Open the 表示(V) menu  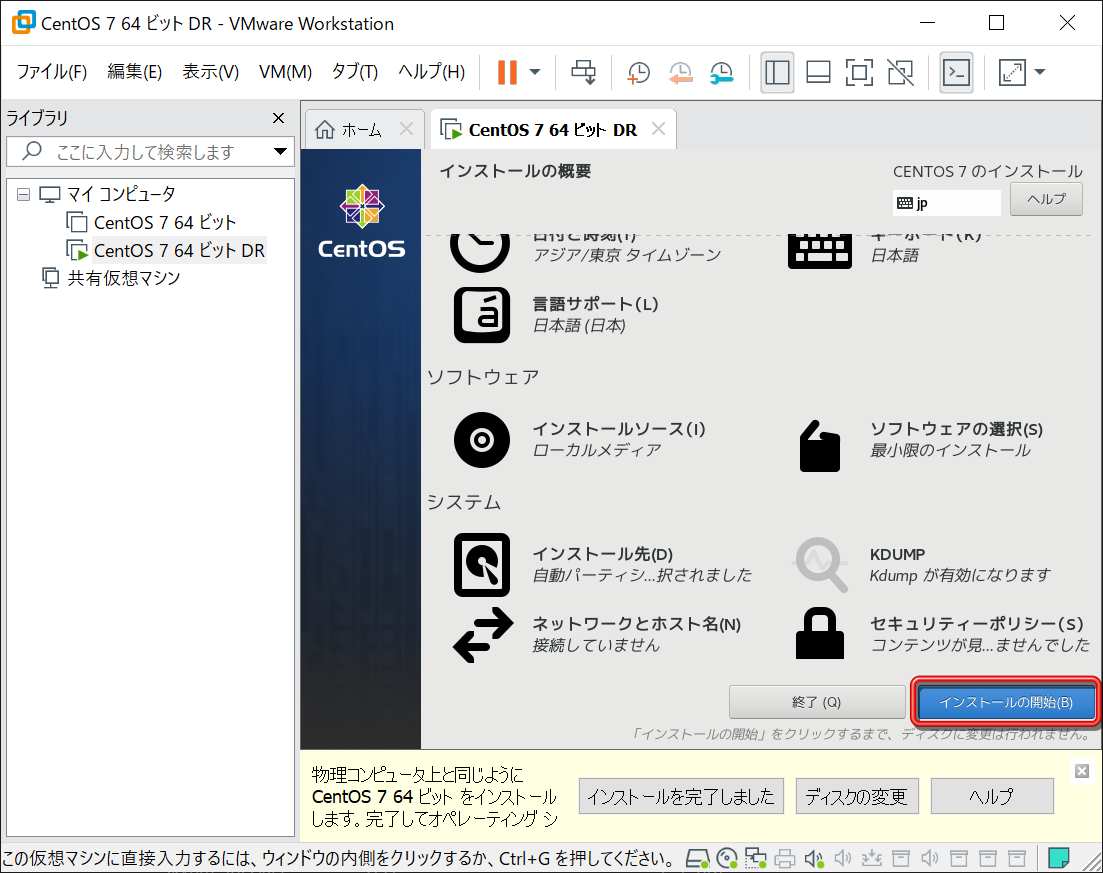(210, 72)
